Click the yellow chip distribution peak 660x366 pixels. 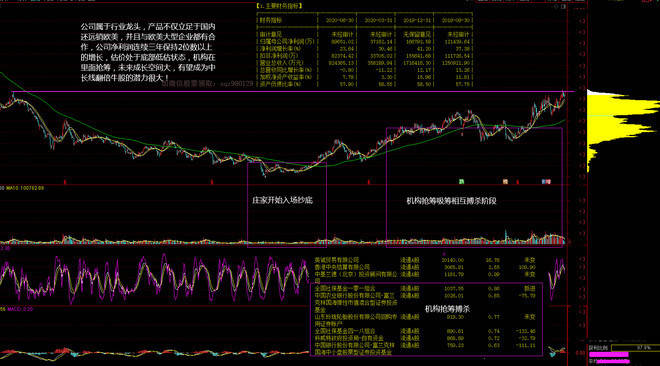click(x=624, y=106)
